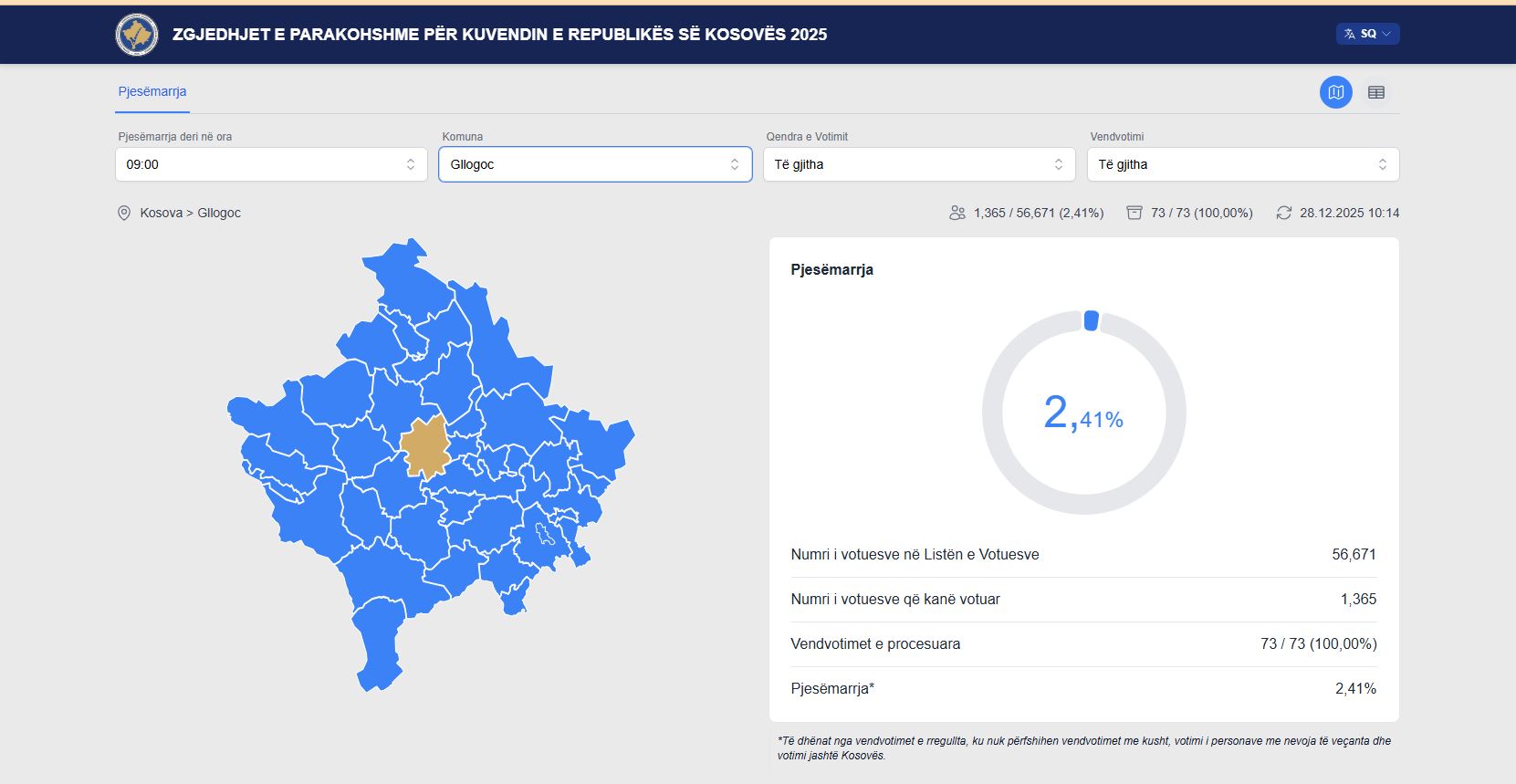Viewport: 1516px width, 784px height.
Task: Switch to table view icon
Action: [1375, 92]
